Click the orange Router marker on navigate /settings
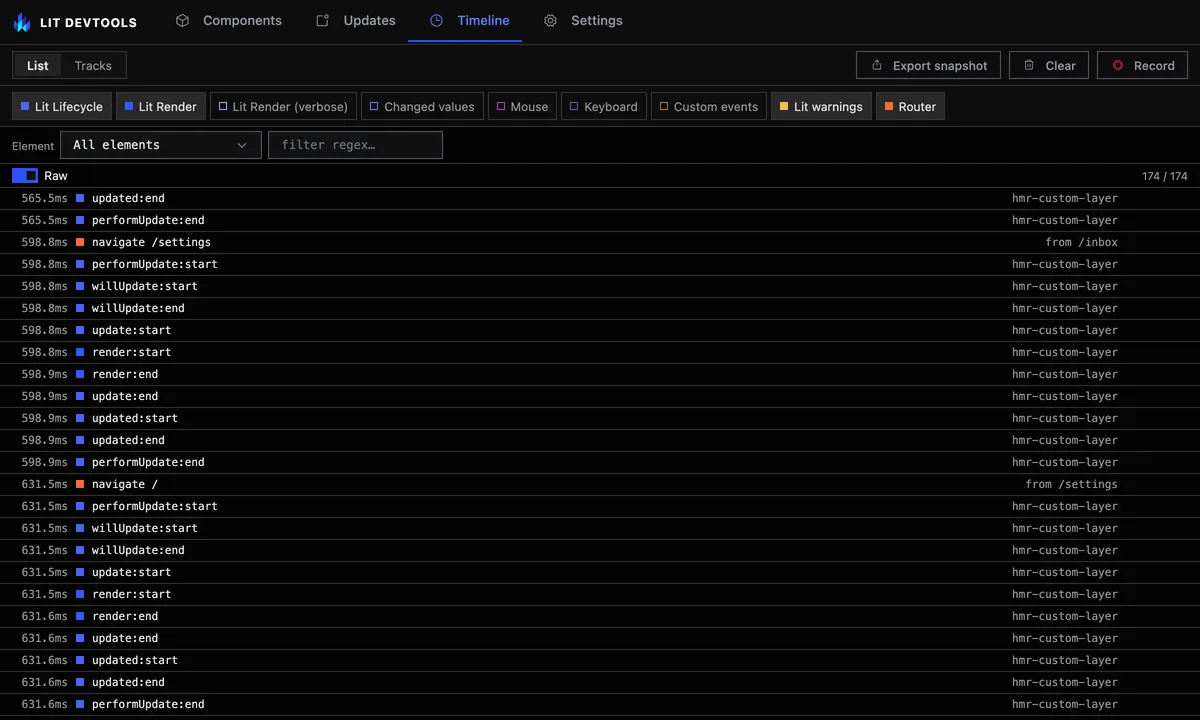Image resolution: width=1200 pixels, height=720 pixels. point(80,242)
